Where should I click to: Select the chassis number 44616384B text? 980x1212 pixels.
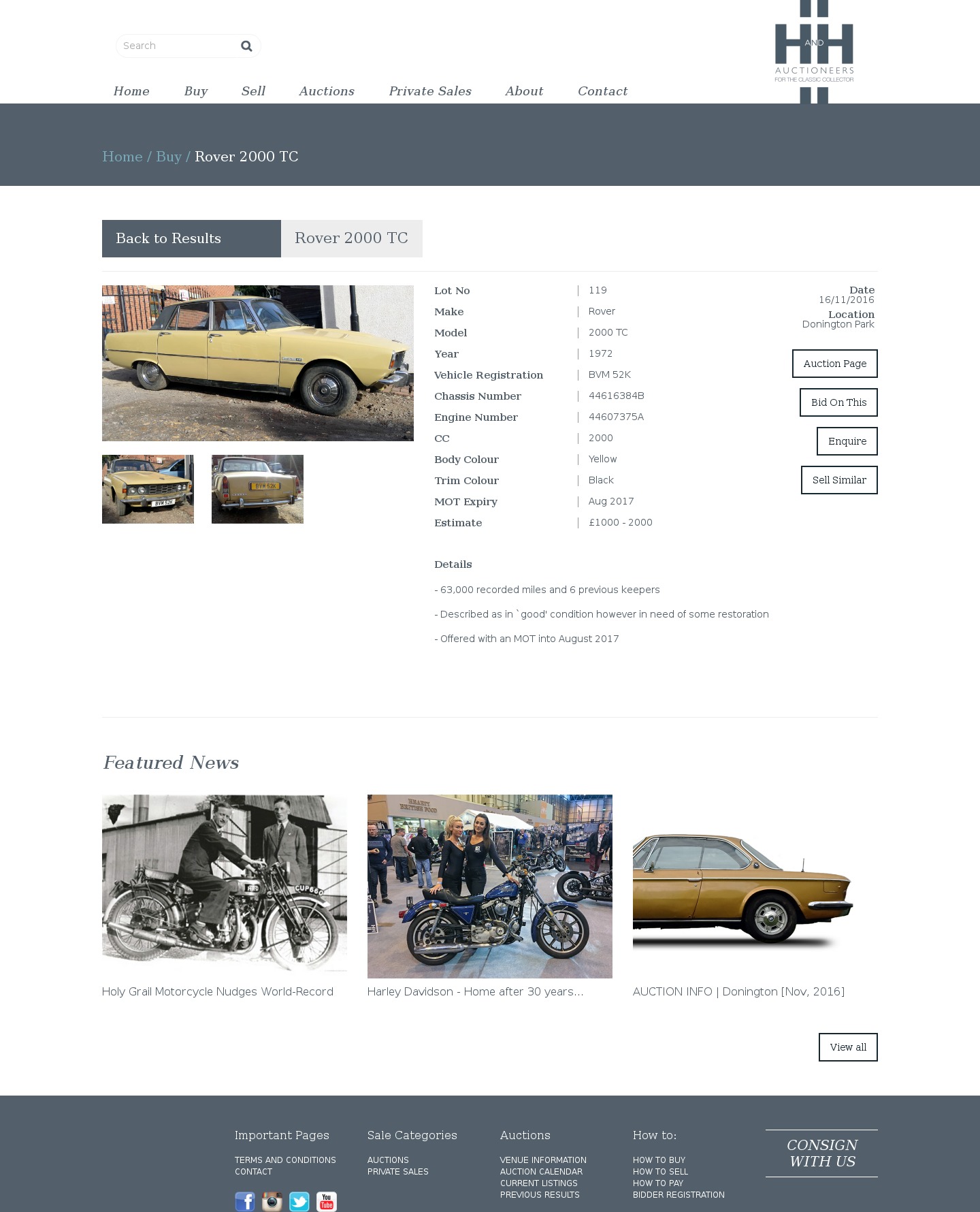click(617, 396)
